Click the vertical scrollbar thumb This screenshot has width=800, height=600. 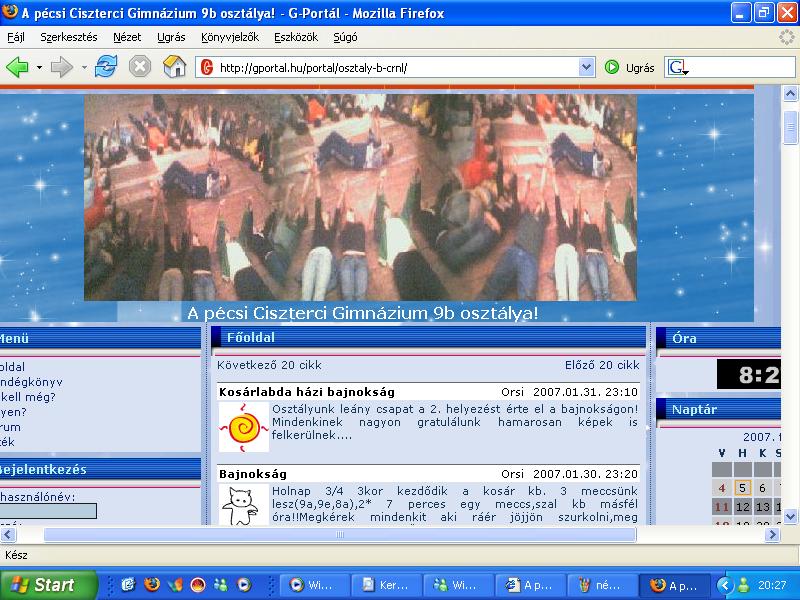(x=790, y=127)
